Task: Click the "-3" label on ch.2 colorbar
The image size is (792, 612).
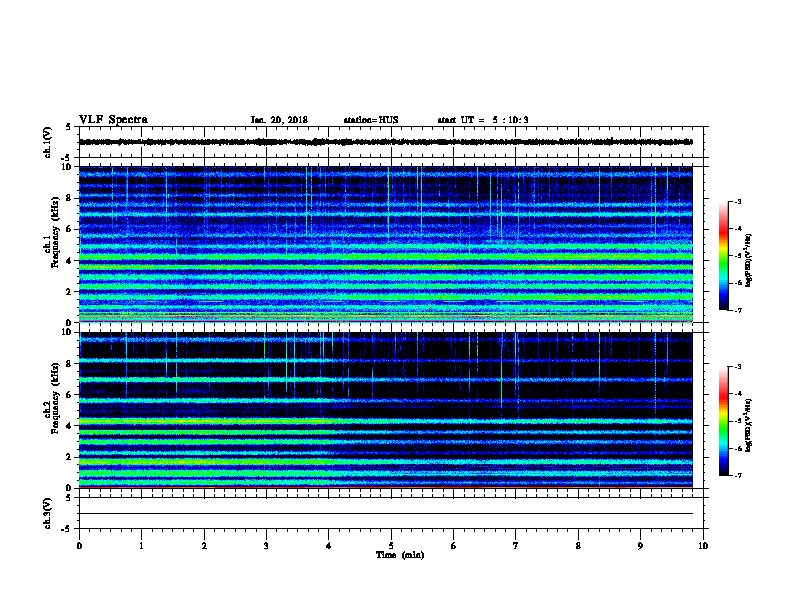Action: (737, 367)
